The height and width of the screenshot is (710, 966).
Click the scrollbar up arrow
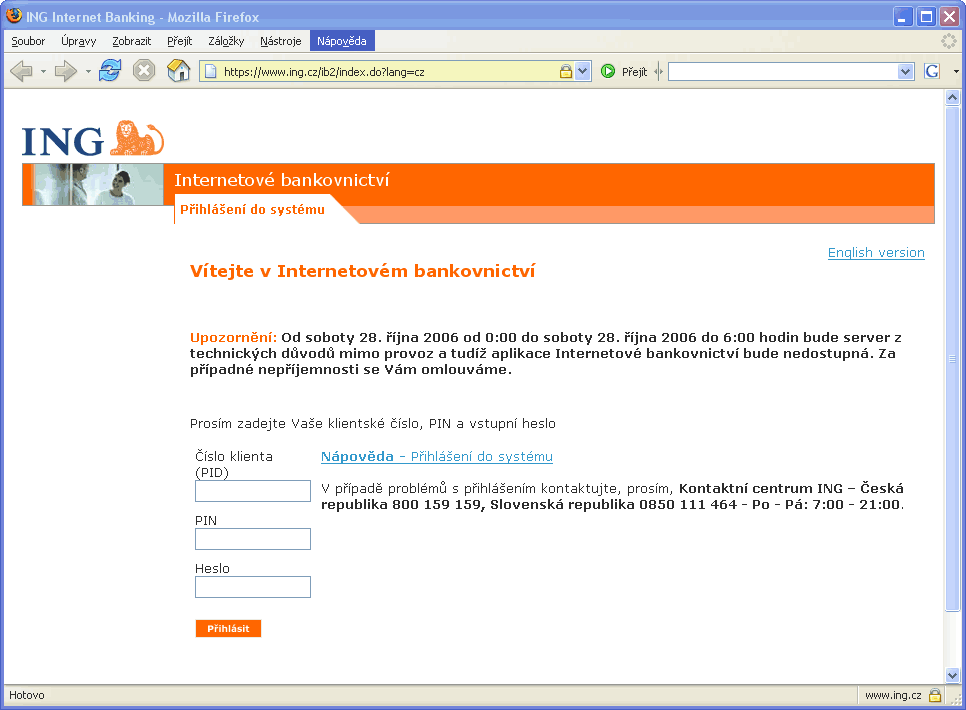click(x=952, y=97)
